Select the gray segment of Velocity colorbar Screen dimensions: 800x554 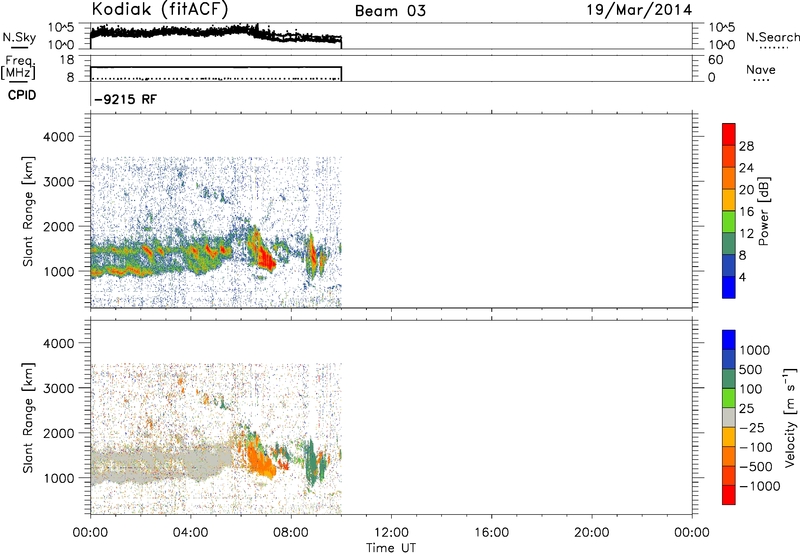pyautogui.click(x=729, y=417)
